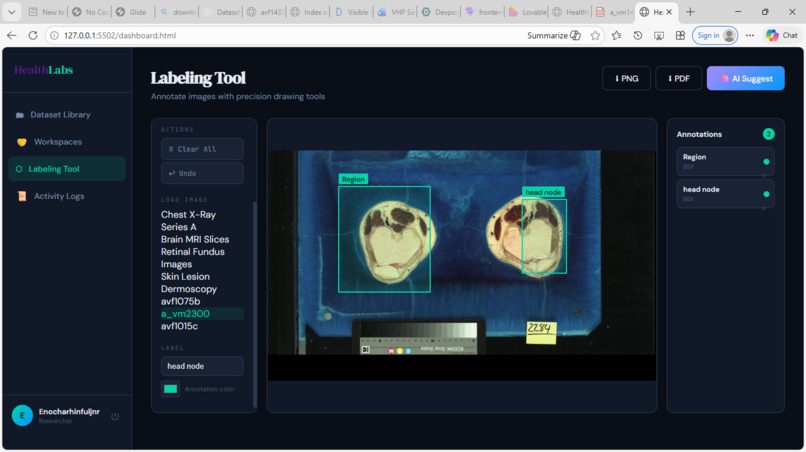Switch to the Glide tab

coord(132,12)
